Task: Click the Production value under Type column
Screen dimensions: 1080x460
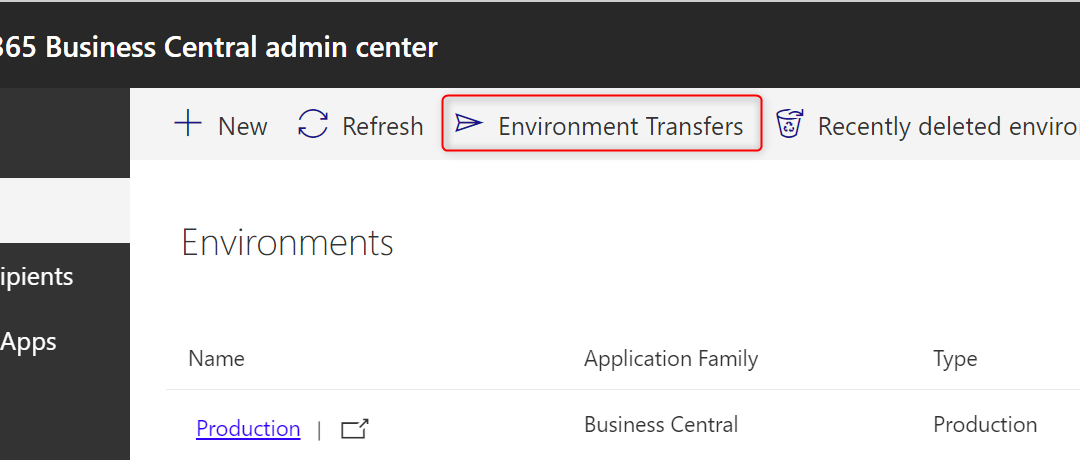Action: 985,425
